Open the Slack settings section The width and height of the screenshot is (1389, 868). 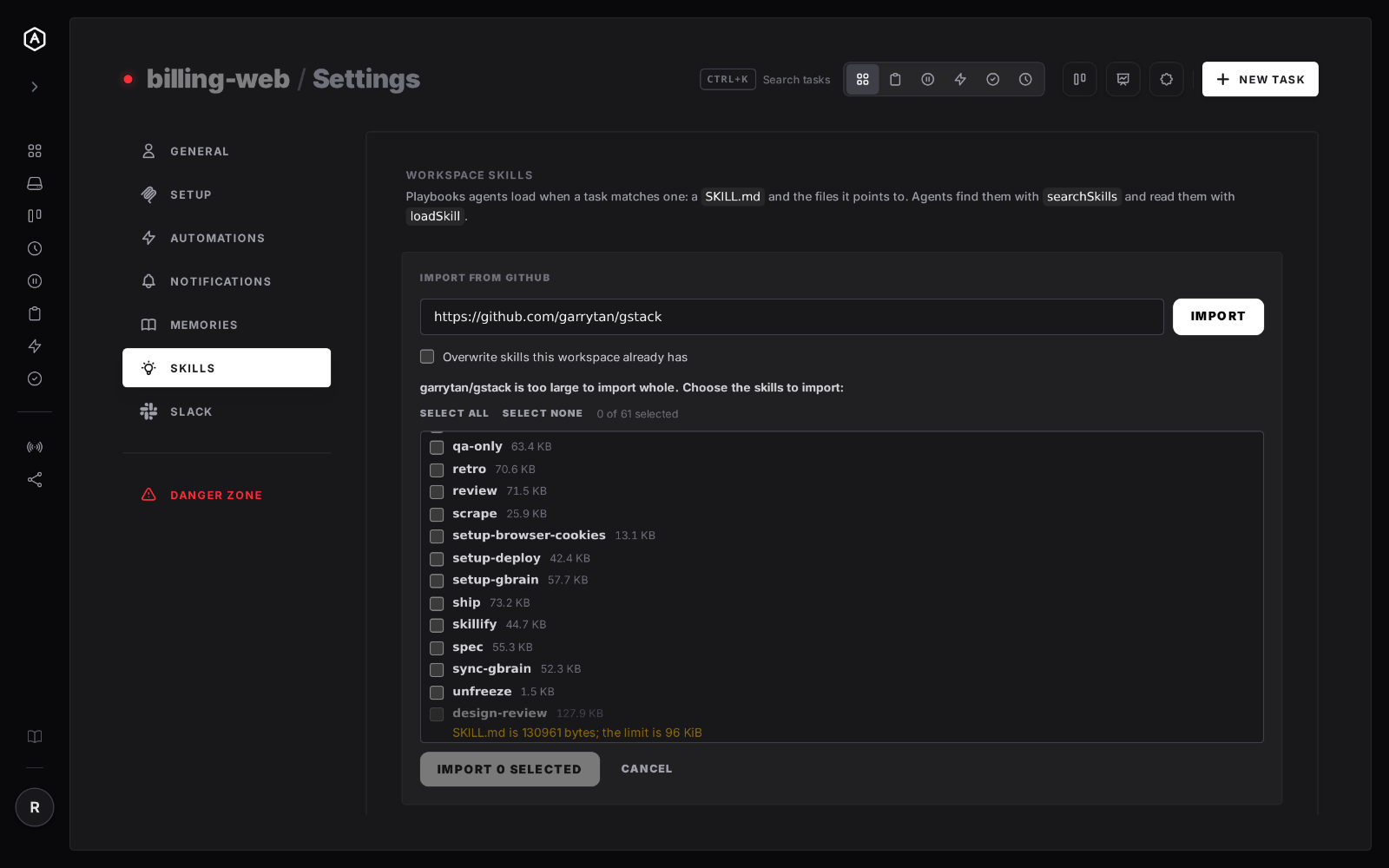(227, 411)
